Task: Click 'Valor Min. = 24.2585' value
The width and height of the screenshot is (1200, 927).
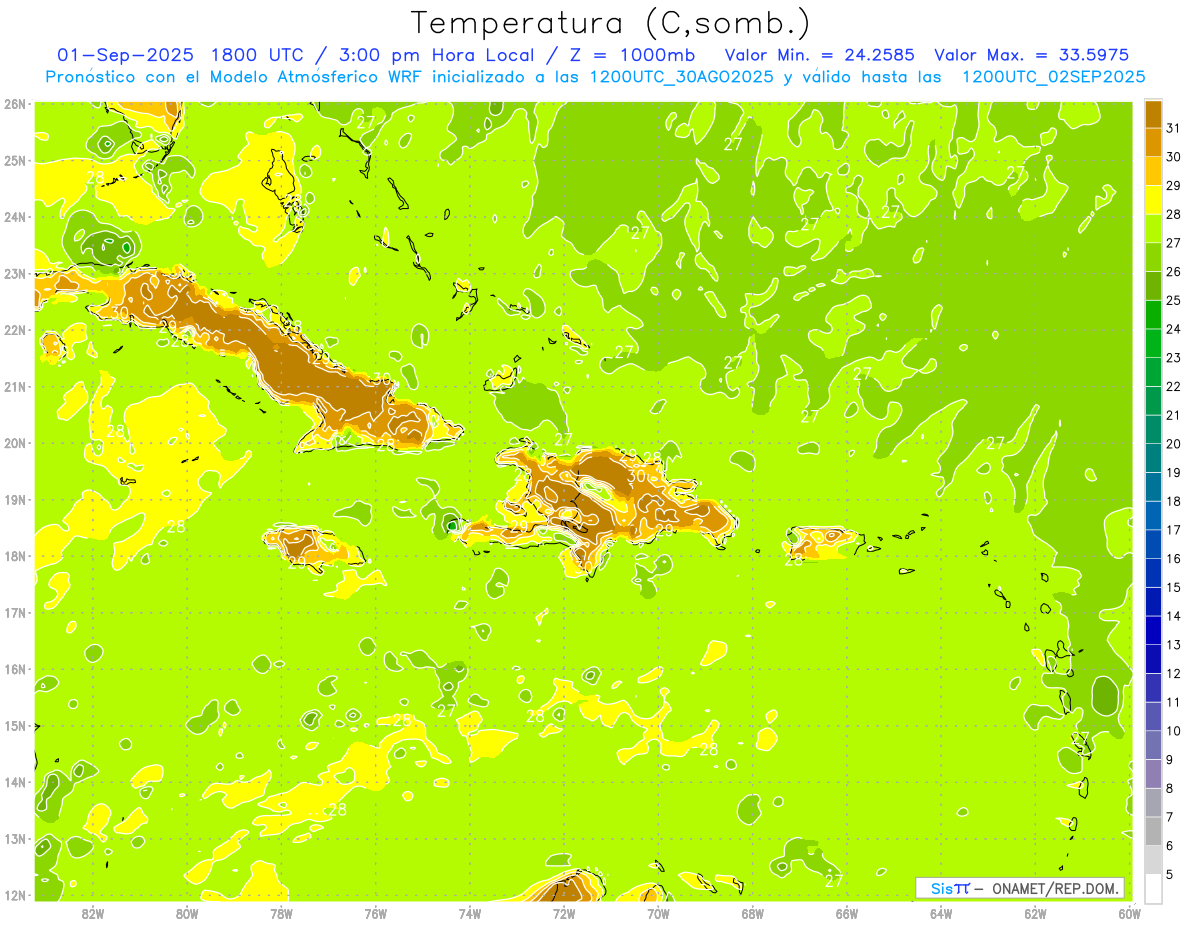Action: 819,55
